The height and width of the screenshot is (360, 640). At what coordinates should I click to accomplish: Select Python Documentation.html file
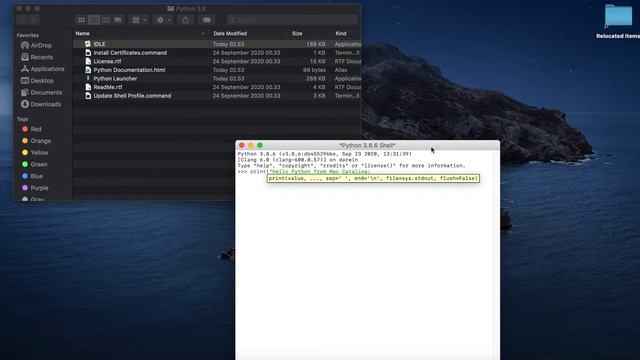[129, 70]
